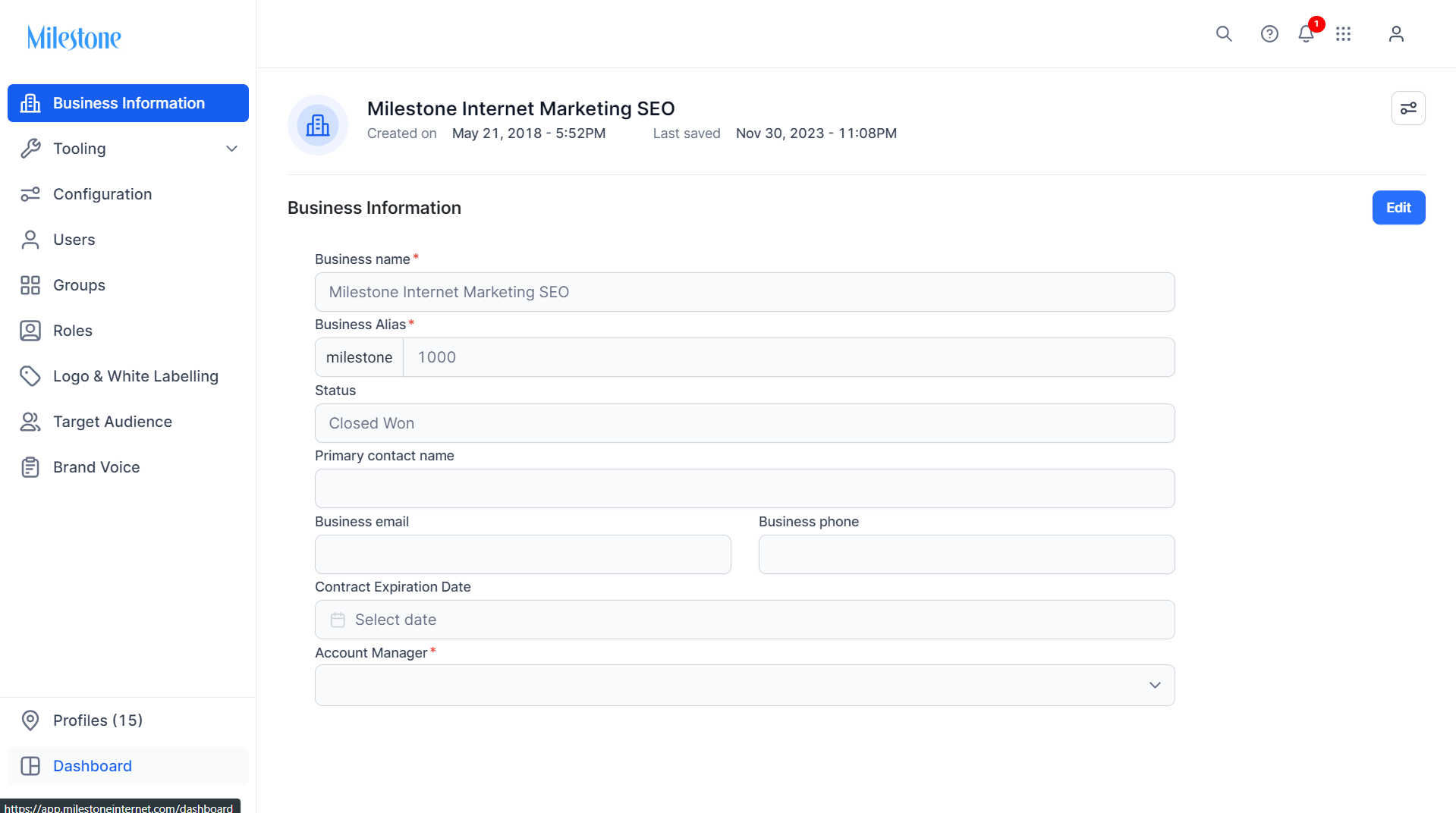Click the 'milestone' alias prefix
Screen dimensions: 1456x813
click(359, 357)
